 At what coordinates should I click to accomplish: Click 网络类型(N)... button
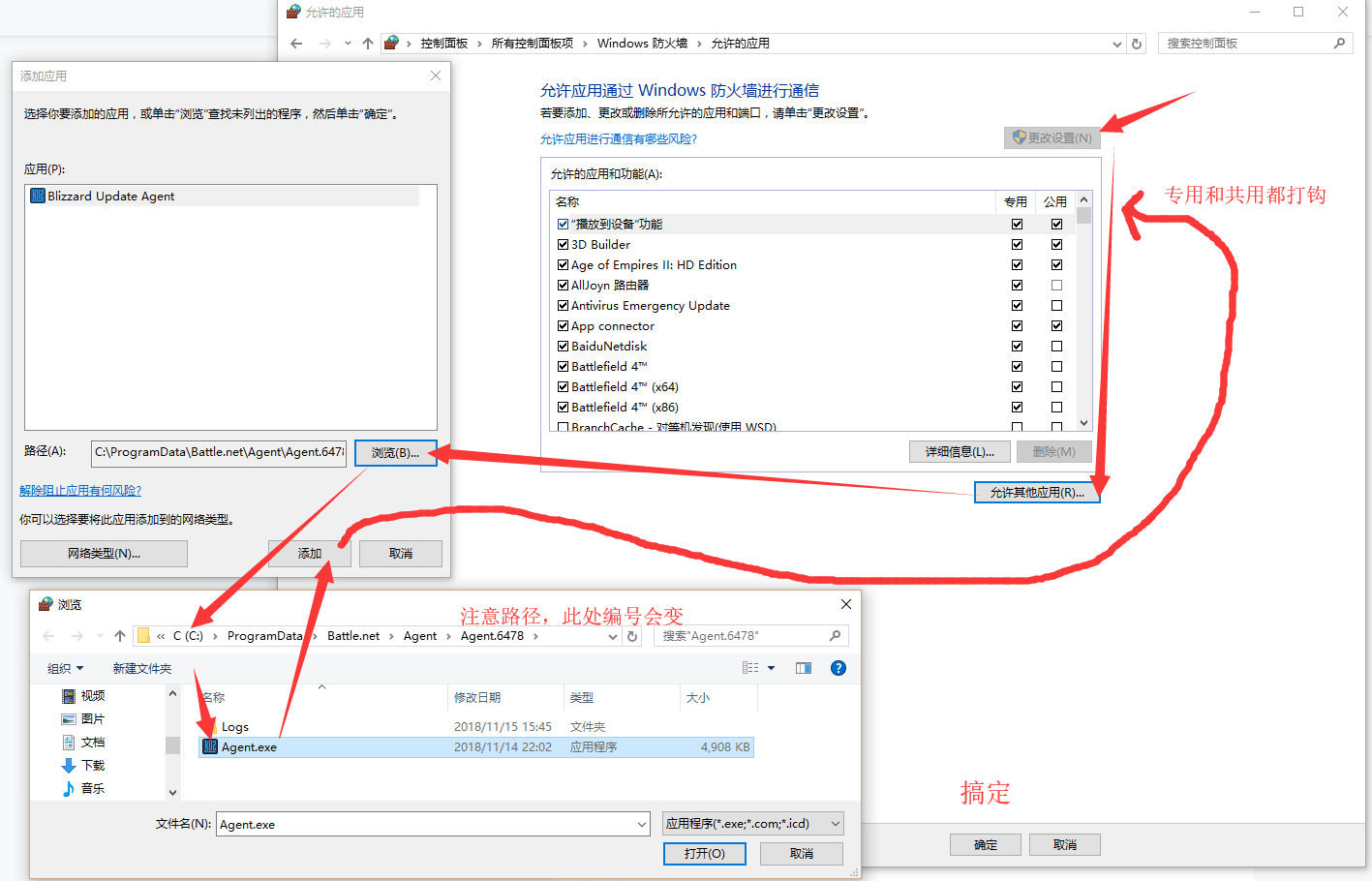pos(104,554)
